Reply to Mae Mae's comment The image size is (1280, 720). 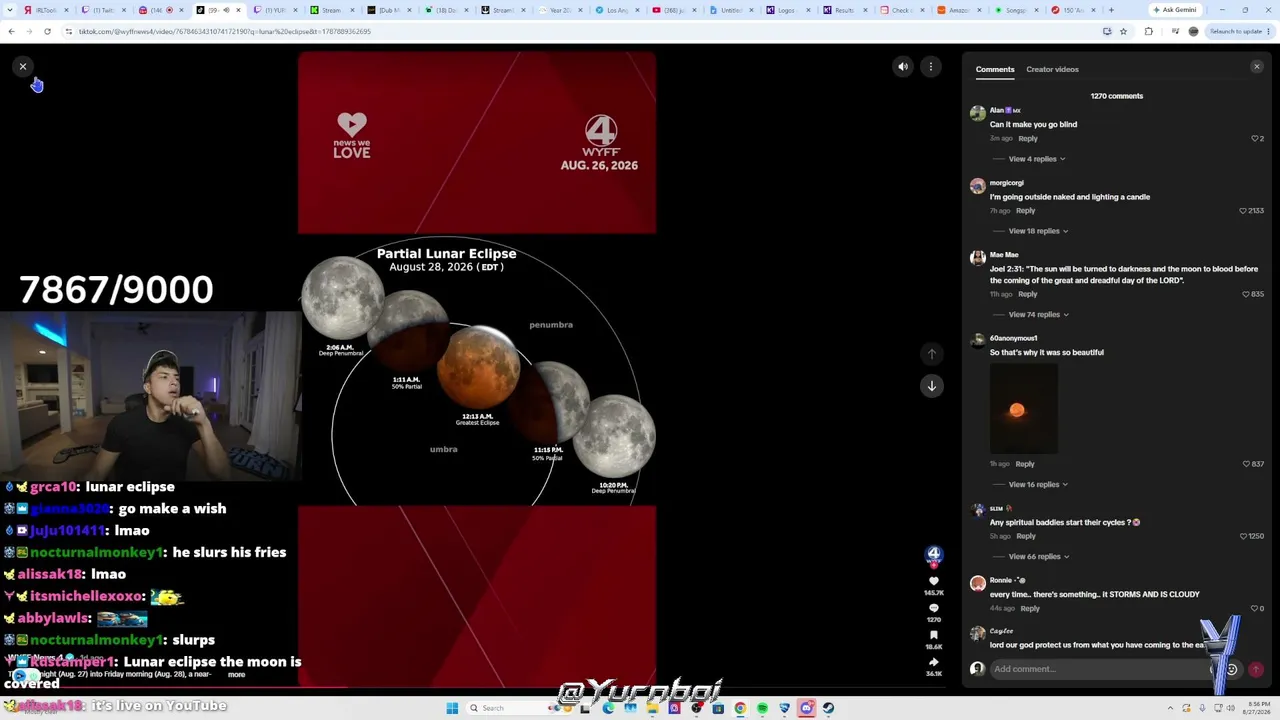(1028, 294)
